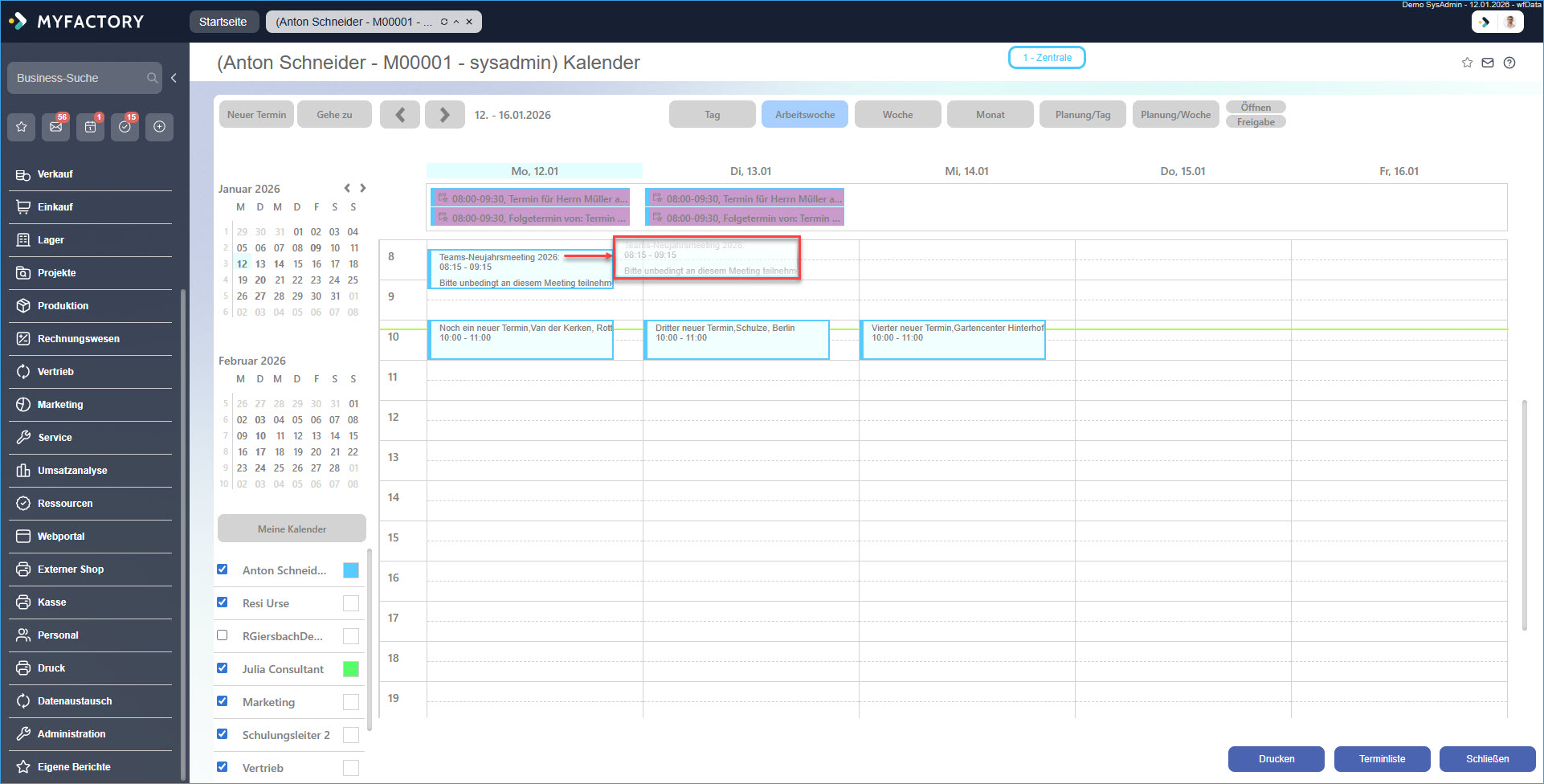Pick Anton Schneid... blue color swatch
This screenshot has width=1544, height=784.
pos(351,570)
